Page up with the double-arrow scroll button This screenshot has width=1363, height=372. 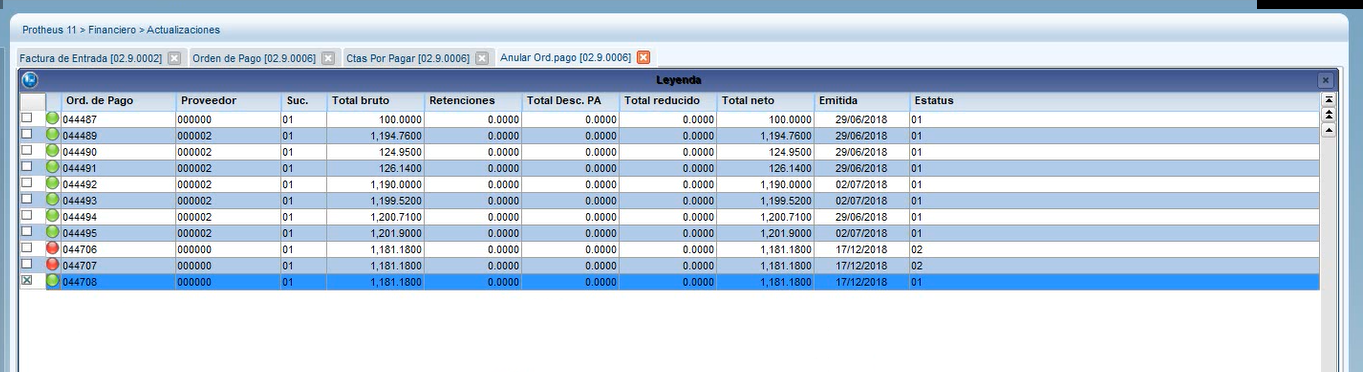[x=1328, y=114]
